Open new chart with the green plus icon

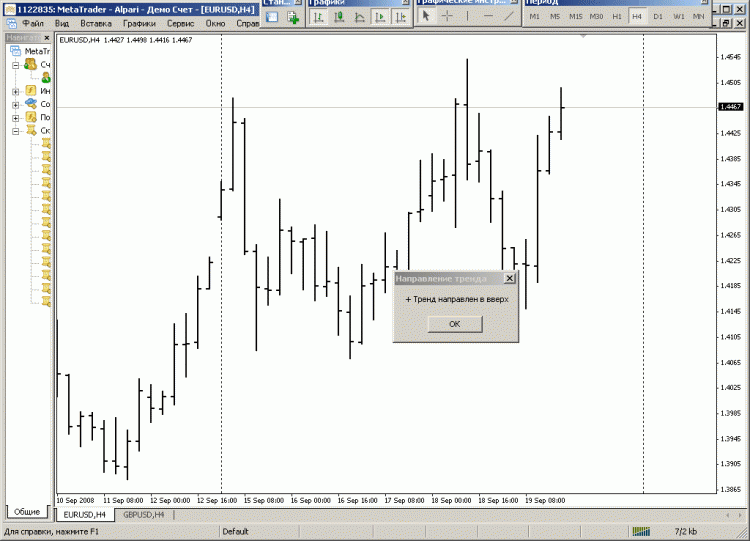(293, 18)
